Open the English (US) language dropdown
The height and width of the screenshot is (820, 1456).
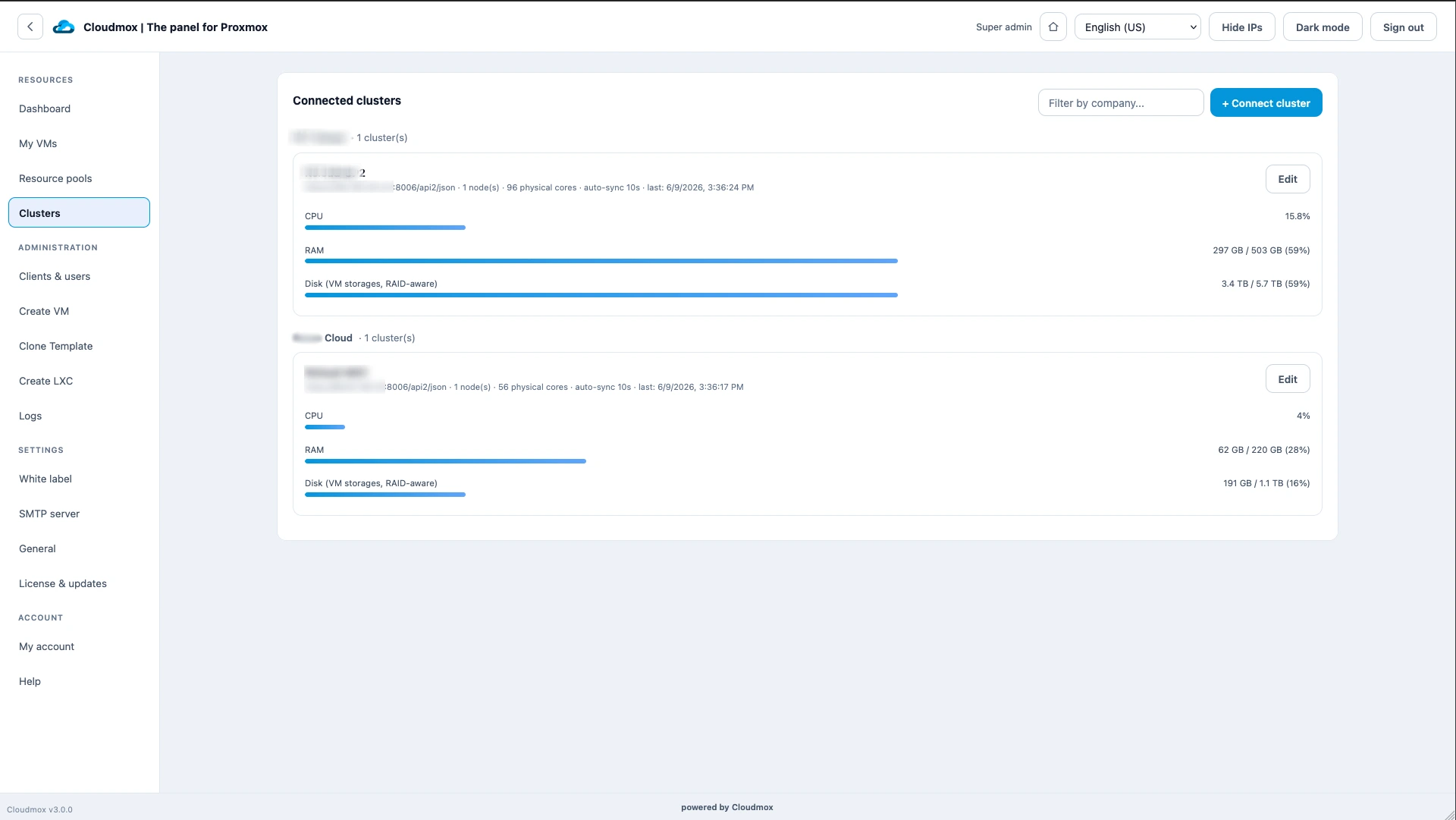[x=1137, y=27]
